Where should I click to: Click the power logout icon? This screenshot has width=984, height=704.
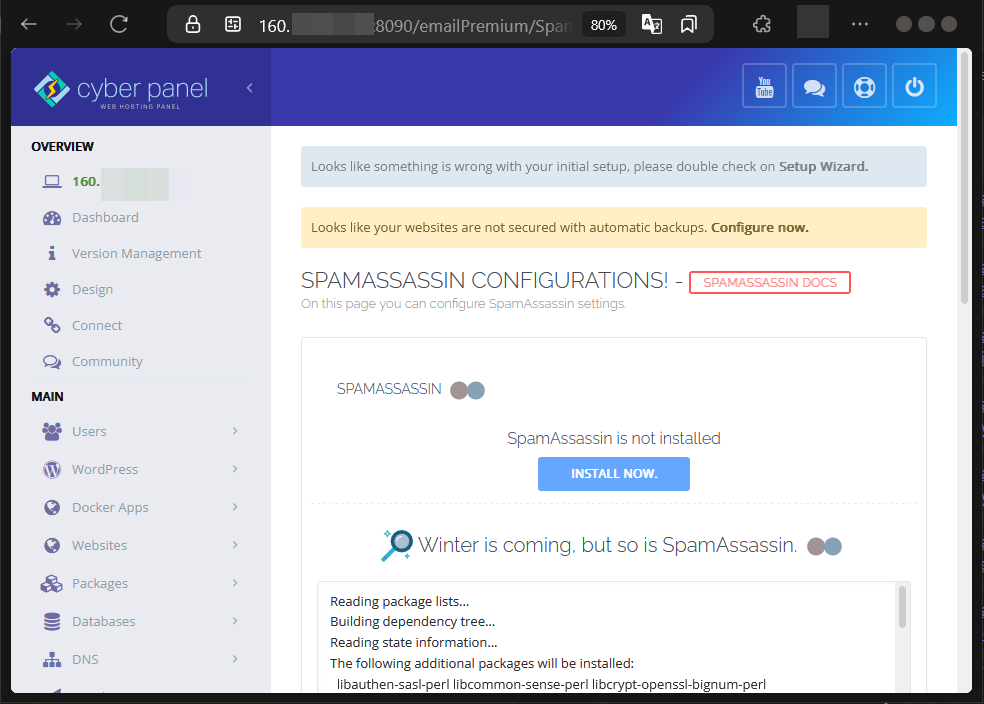(914, 86)
